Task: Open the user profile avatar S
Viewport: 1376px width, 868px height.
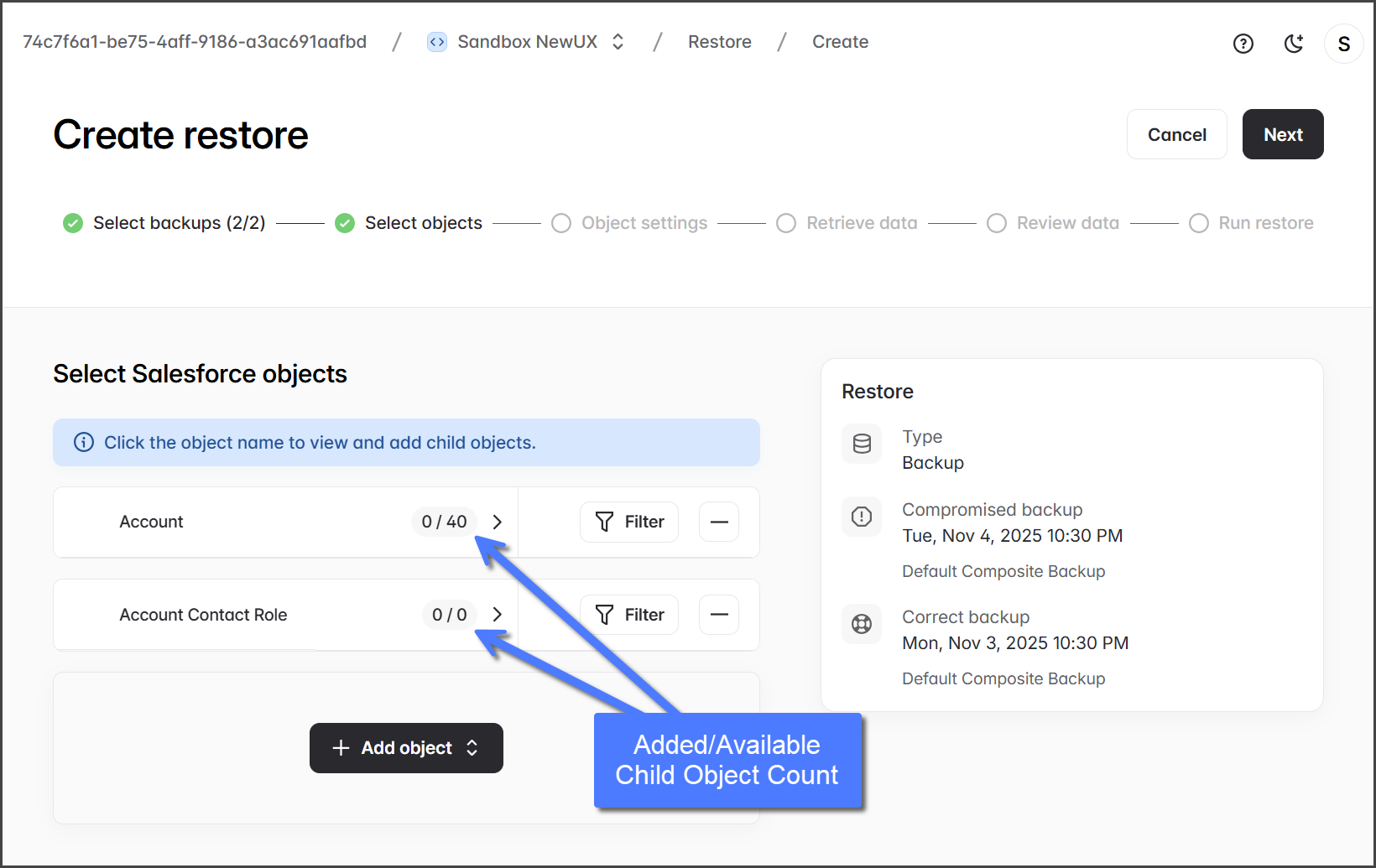Action: click(1343, 44)
